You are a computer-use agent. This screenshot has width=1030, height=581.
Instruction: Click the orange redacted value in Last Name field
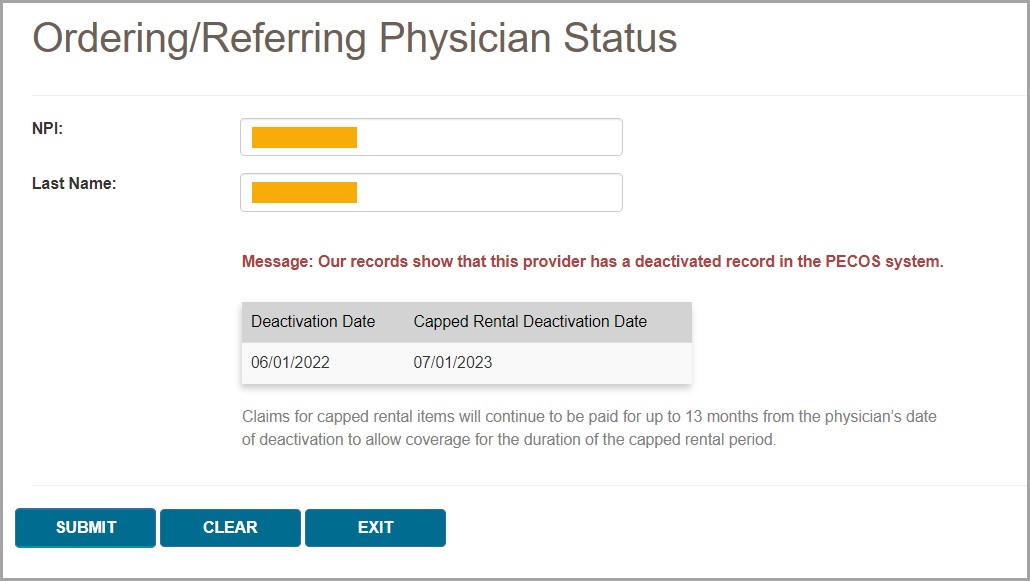(x=304, y=192)
